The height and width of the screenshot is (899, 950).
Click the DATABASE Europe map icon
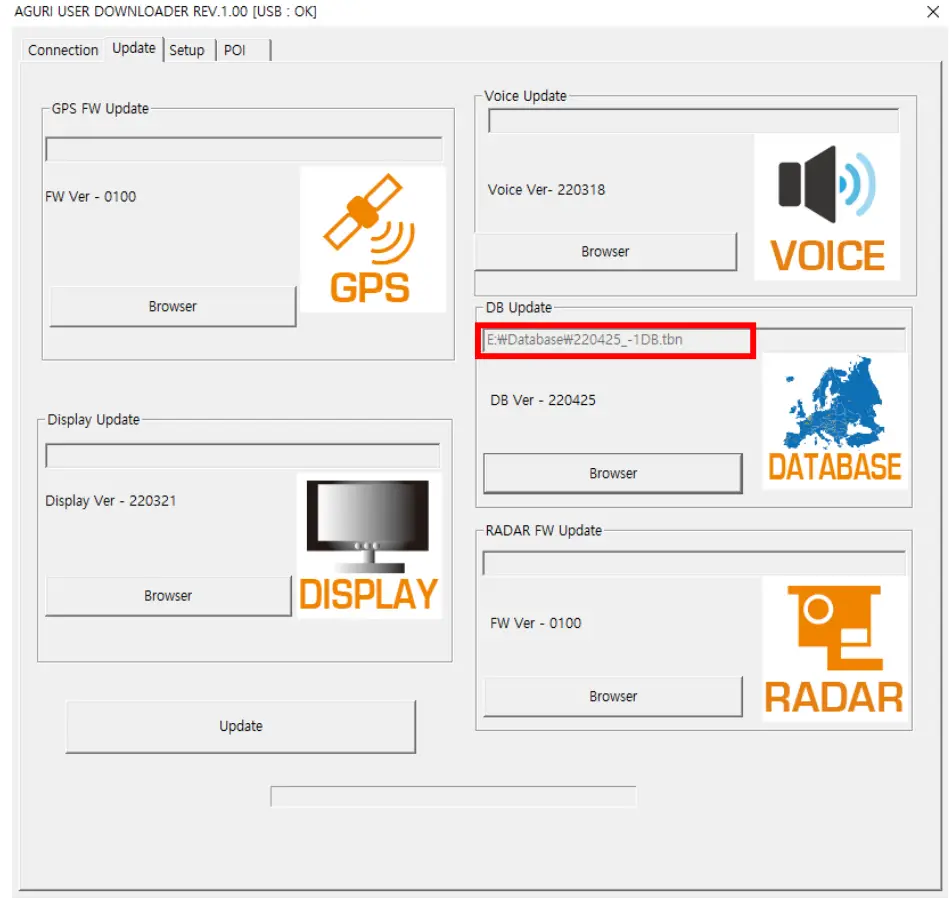(x=834, y=421)
